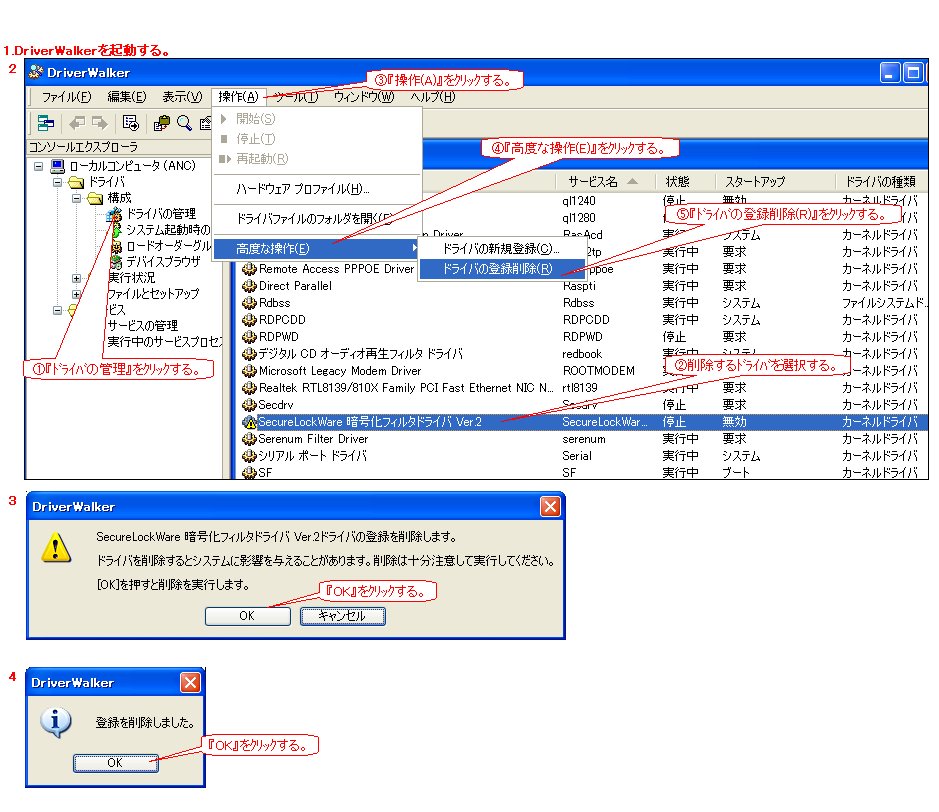The width and height of the screenshot is (939, 812).
Task: Click warning icon of SecureLockWare driver row
Action: 249,422
